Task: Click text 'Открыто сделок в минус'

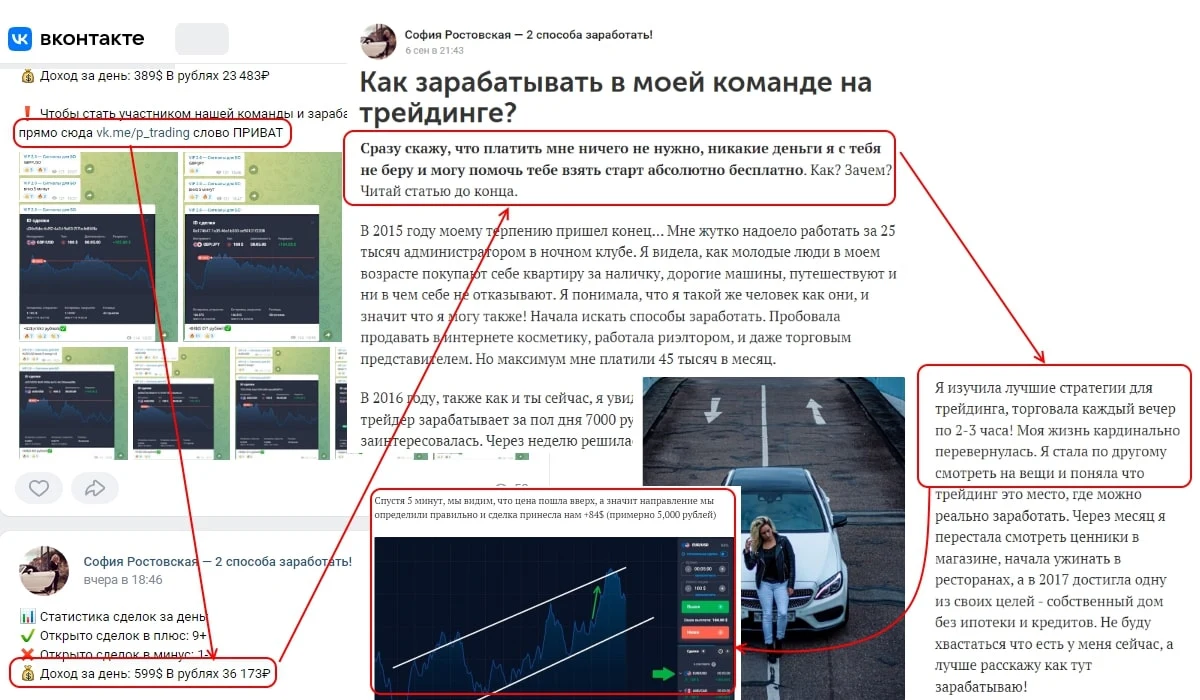Action: pos(119,655)
